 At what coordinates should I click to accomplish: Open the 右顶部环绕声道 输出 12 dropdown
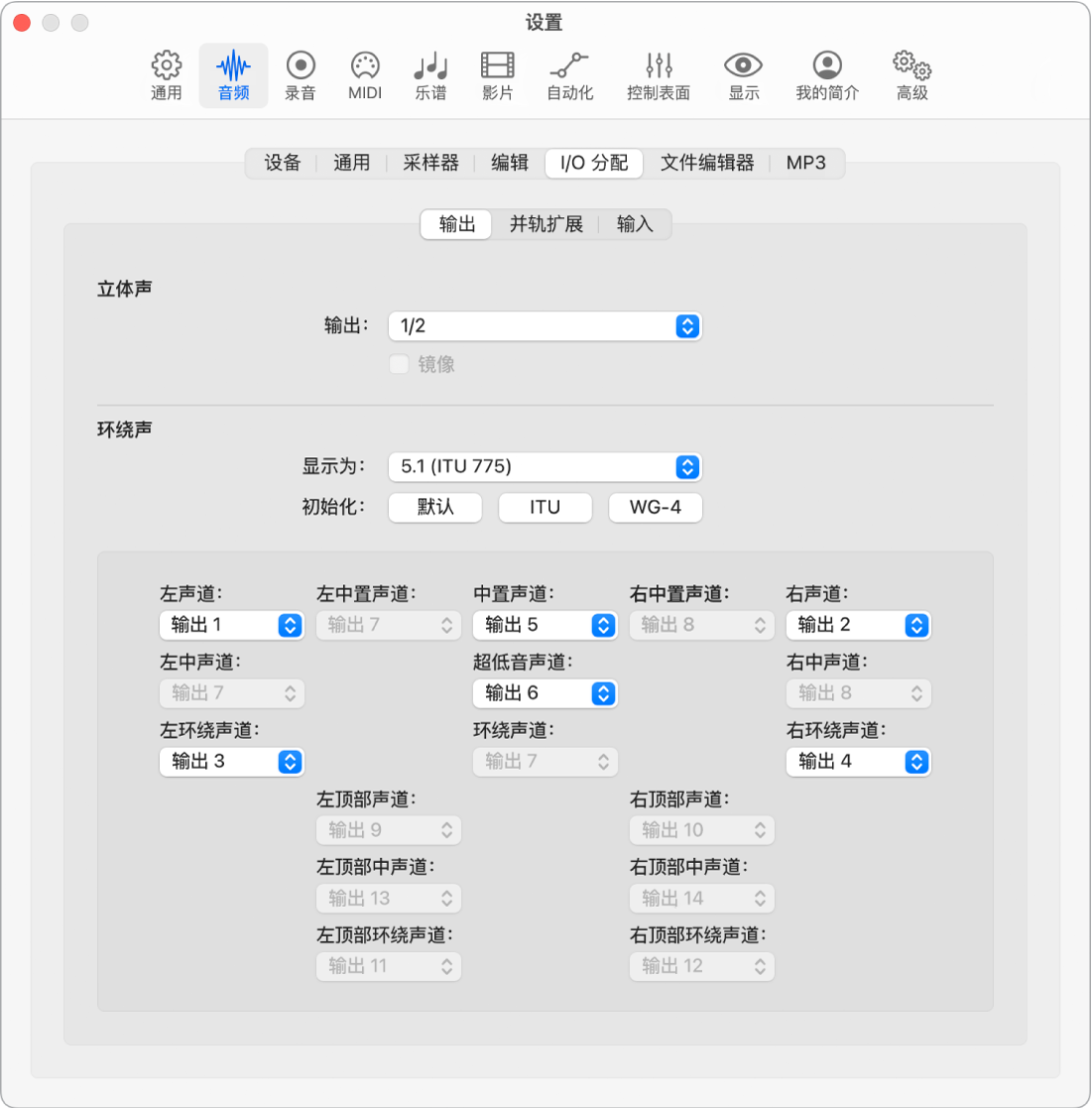(701, 966)
